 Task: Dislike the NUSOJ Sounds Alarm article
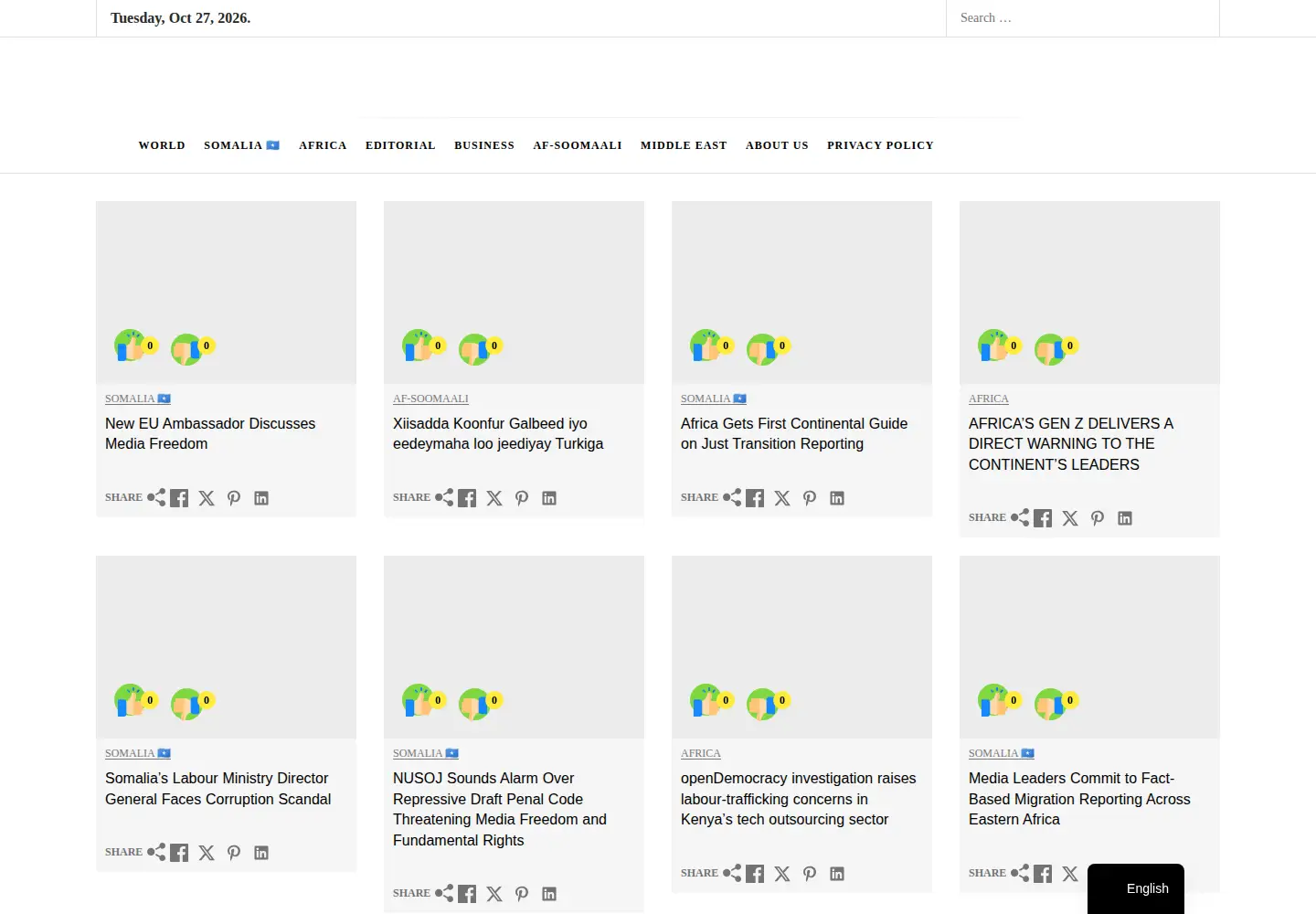pos(474,703)
